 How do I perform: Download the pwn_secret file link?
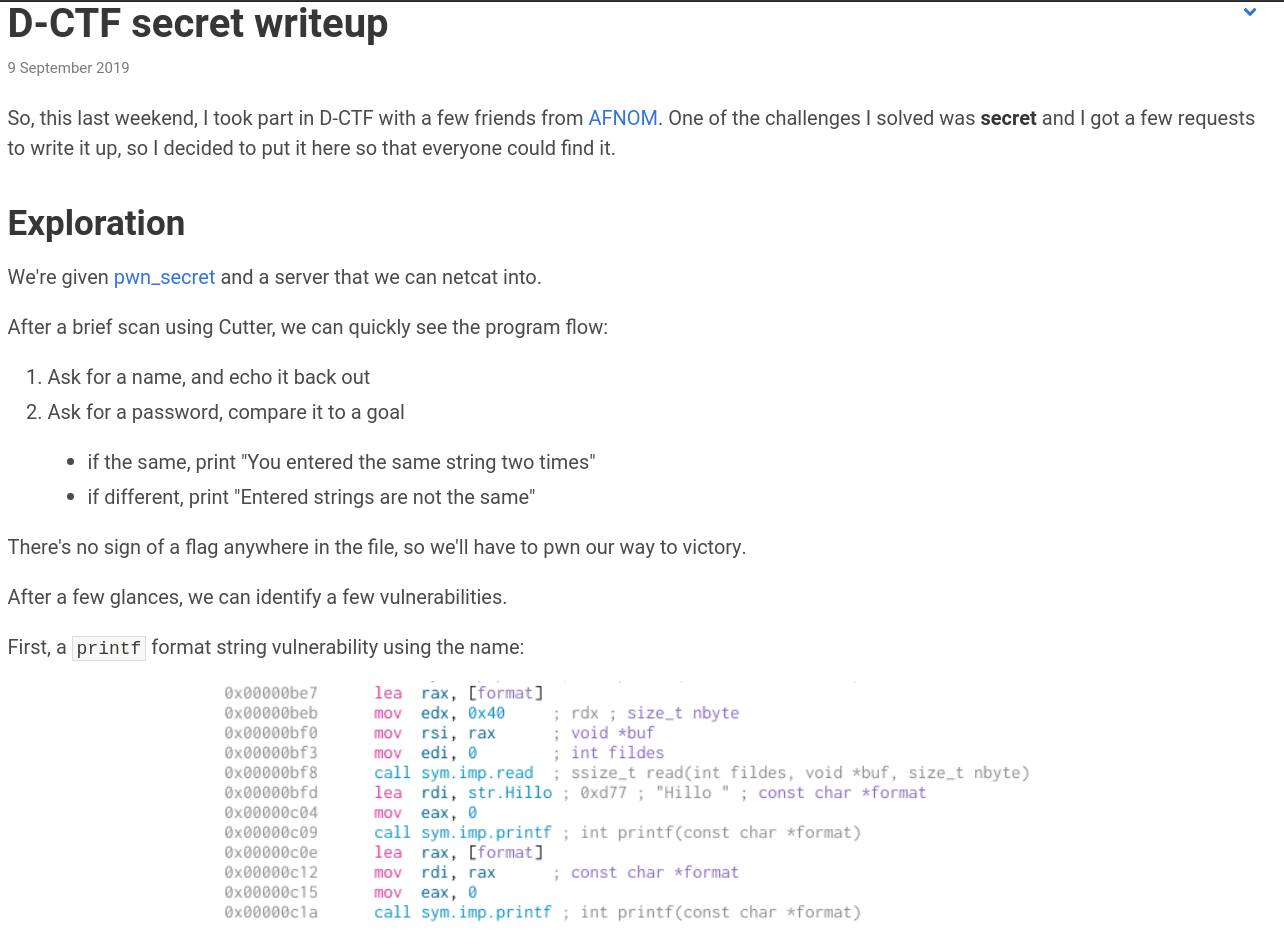coord(164,277)
